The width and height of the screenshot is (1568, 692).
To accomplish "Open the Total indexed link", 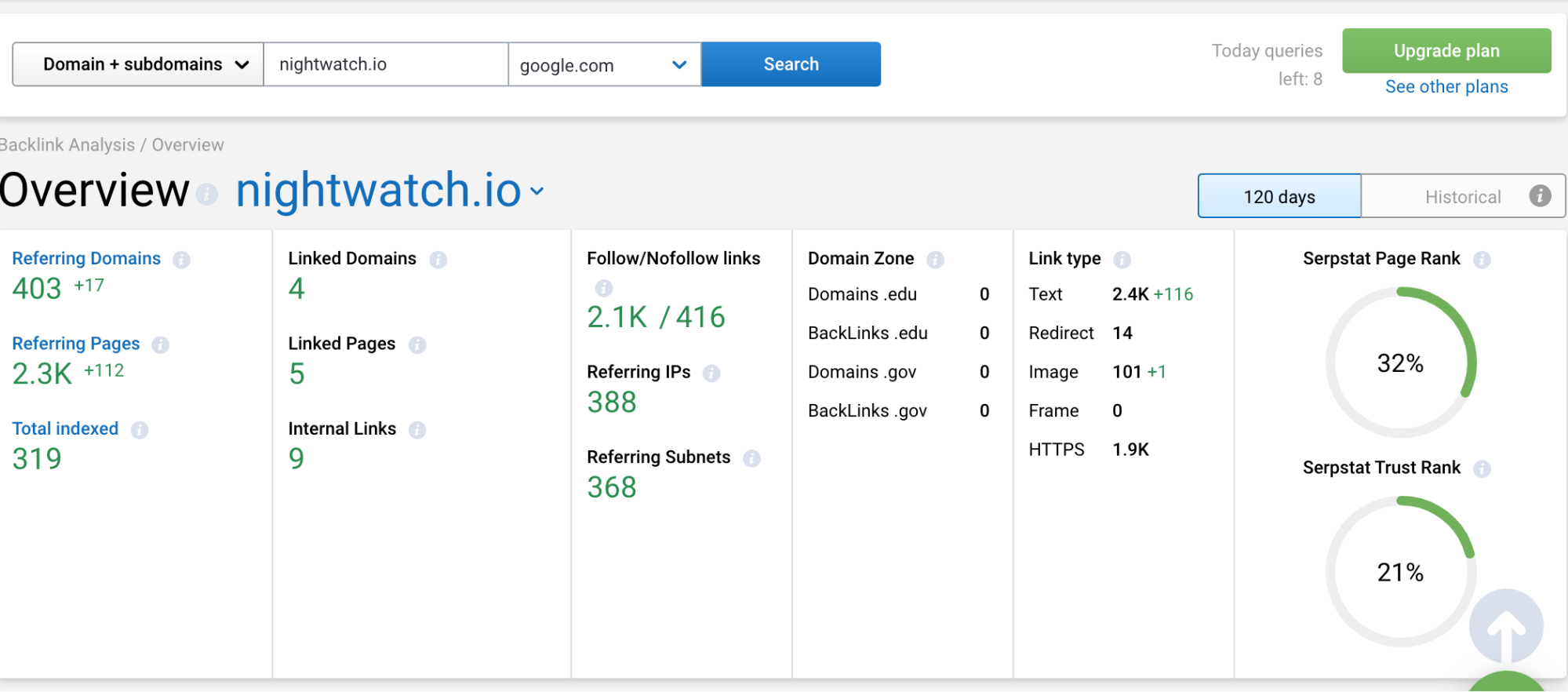I will 65,429.
